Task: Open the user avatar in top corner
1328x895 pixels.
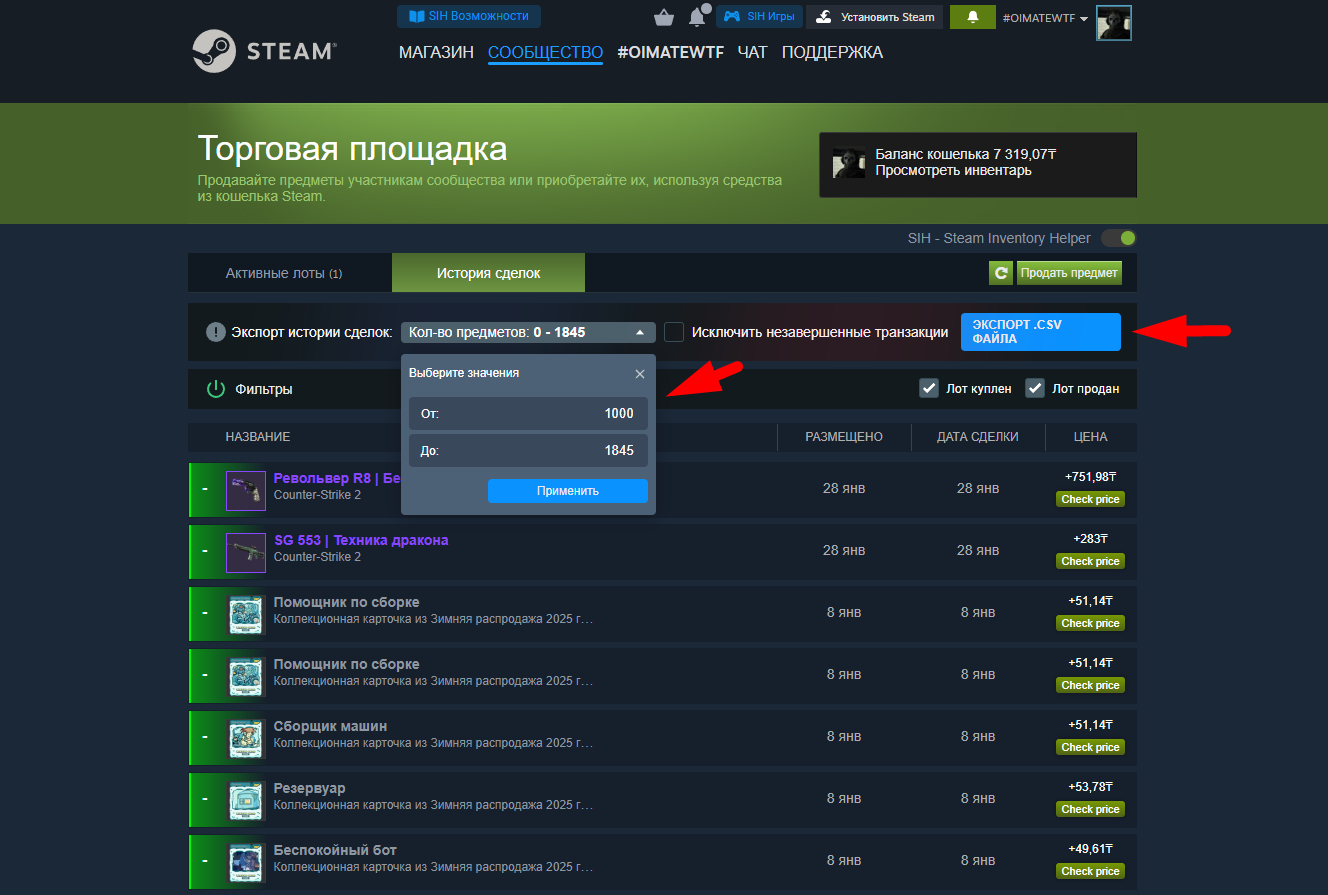Action: [x=1113, y=23]
